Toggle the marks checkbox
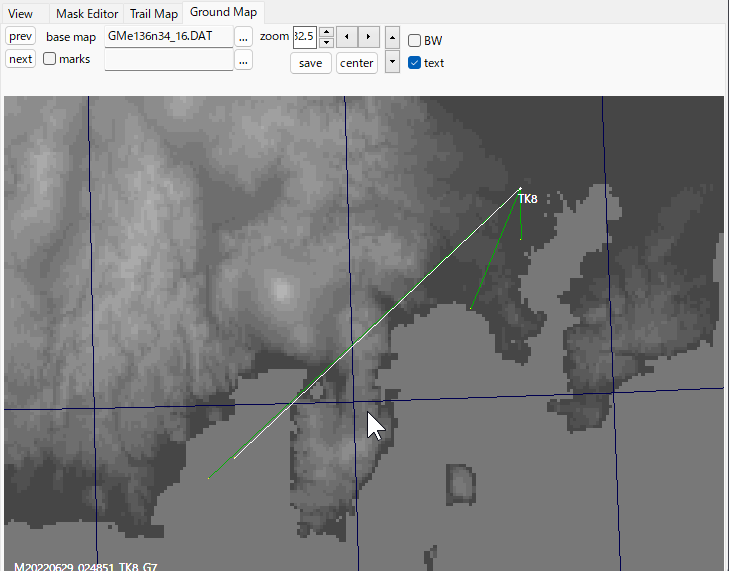Screen dimensions: 729x571 click(49, 59)
